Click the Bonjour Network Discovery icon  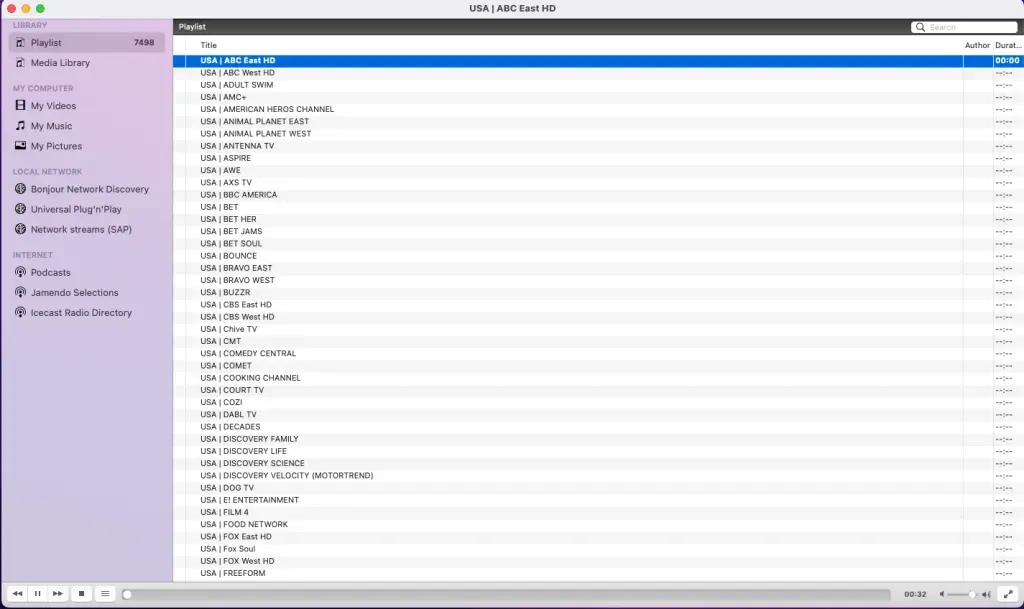coord(20,189)
